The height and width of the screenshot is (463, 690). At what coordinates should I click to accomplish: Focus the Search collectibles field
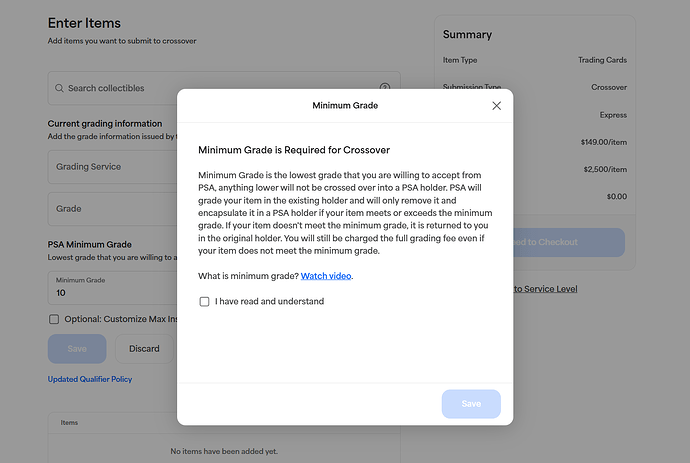[x=224, y=88]
